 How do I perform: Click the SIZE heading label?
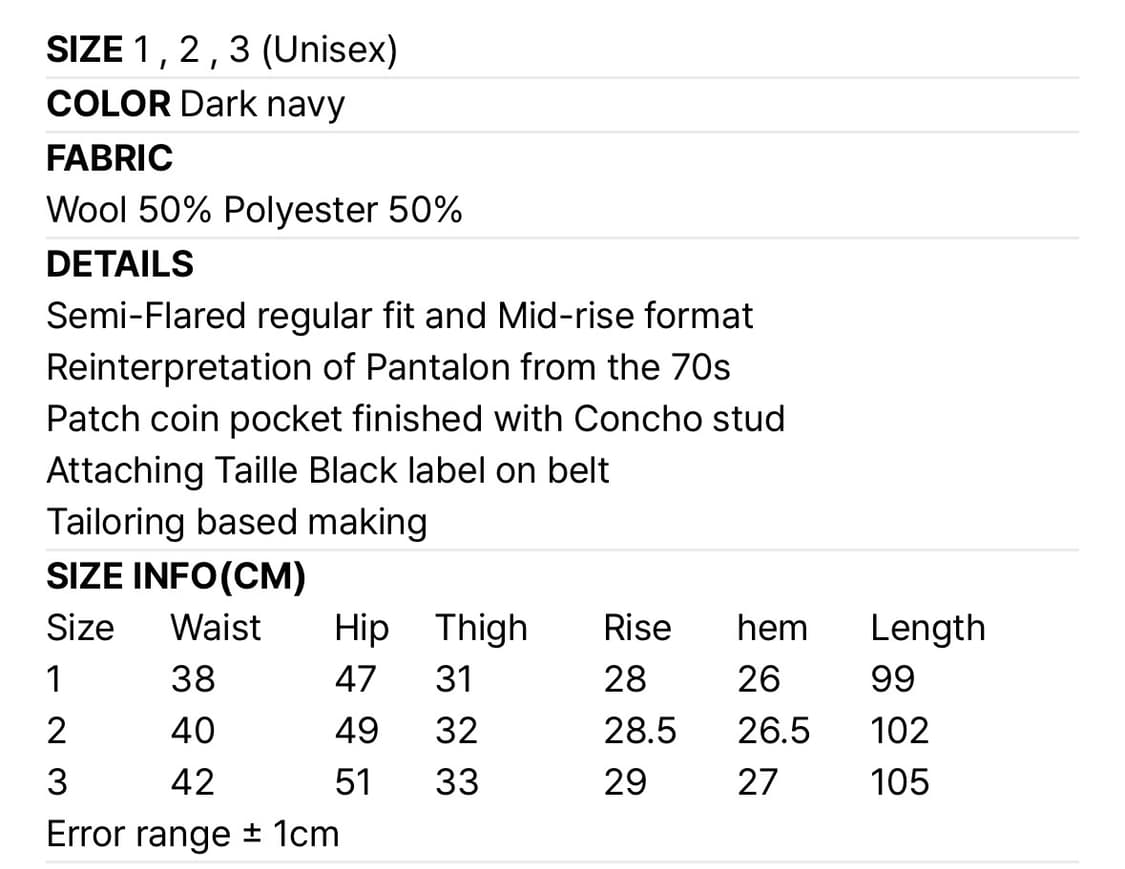84,50
